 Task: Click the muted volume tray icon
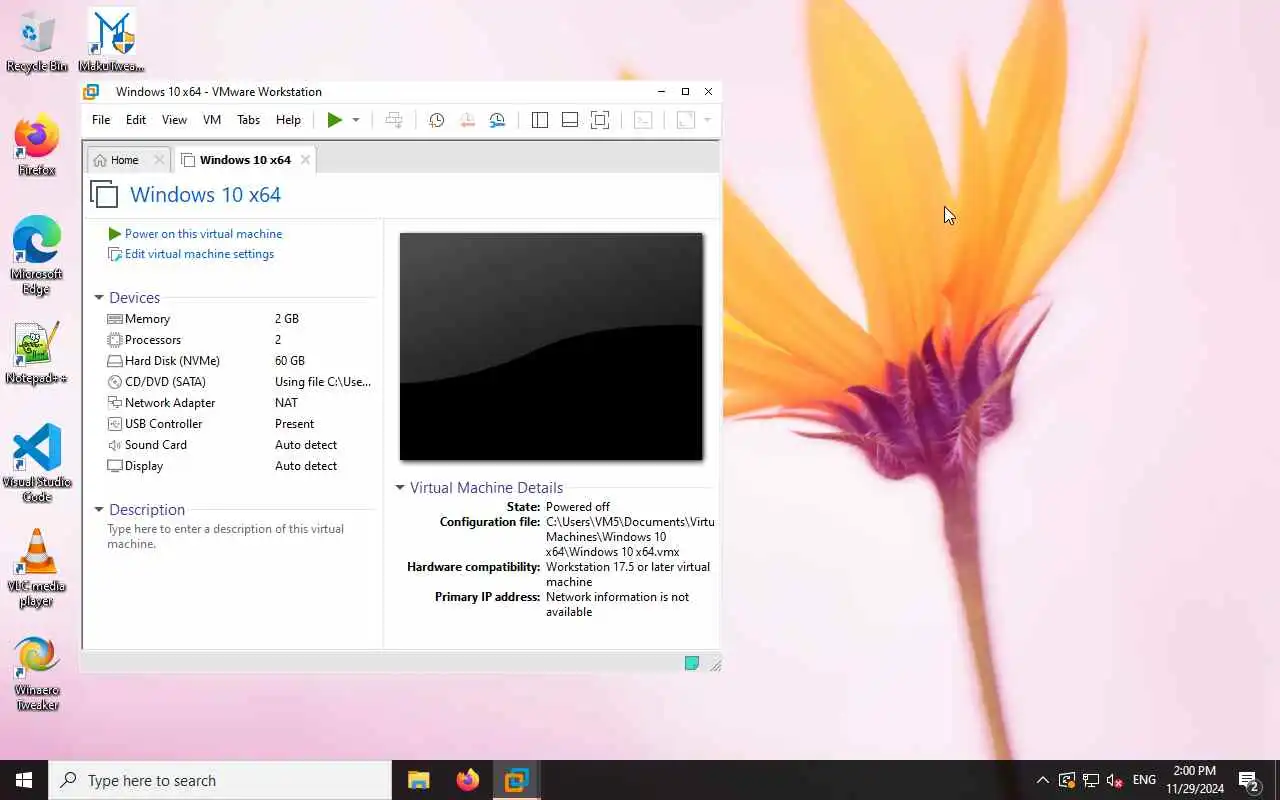point(1115,780)
